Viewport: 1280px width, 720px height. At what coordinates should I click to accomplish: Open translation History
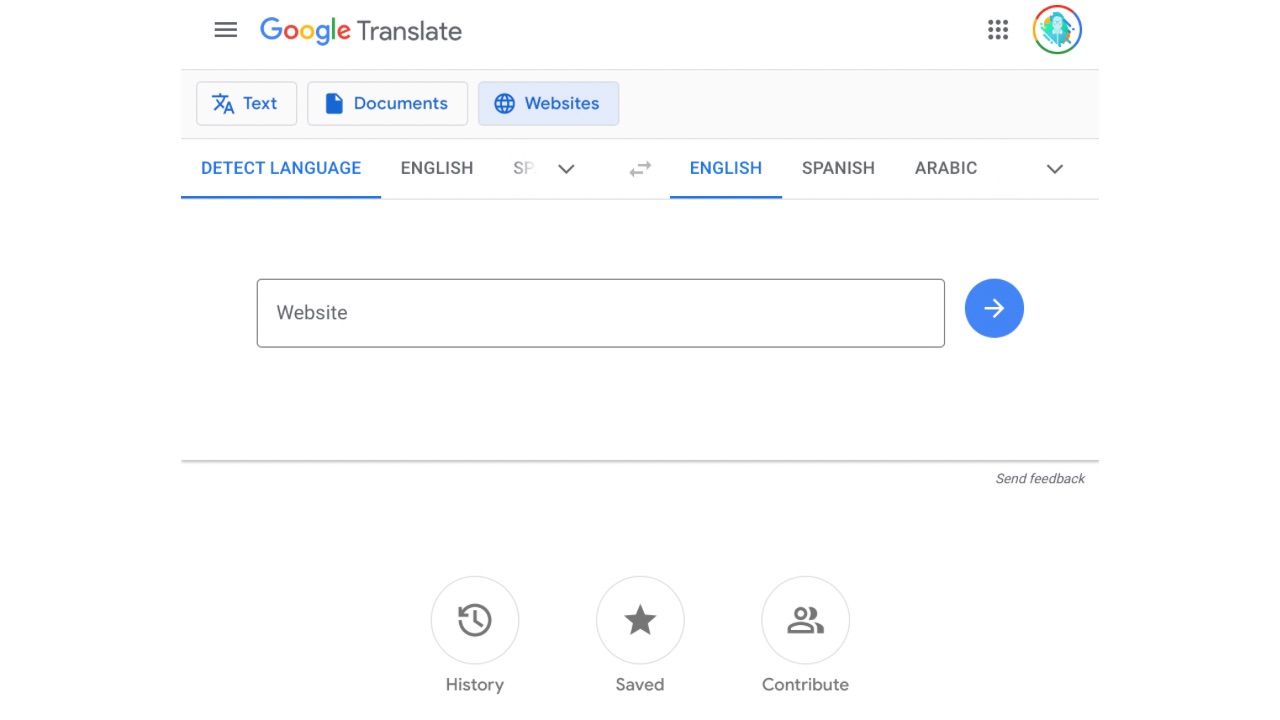pyautogui.click(x=474, y=620)
